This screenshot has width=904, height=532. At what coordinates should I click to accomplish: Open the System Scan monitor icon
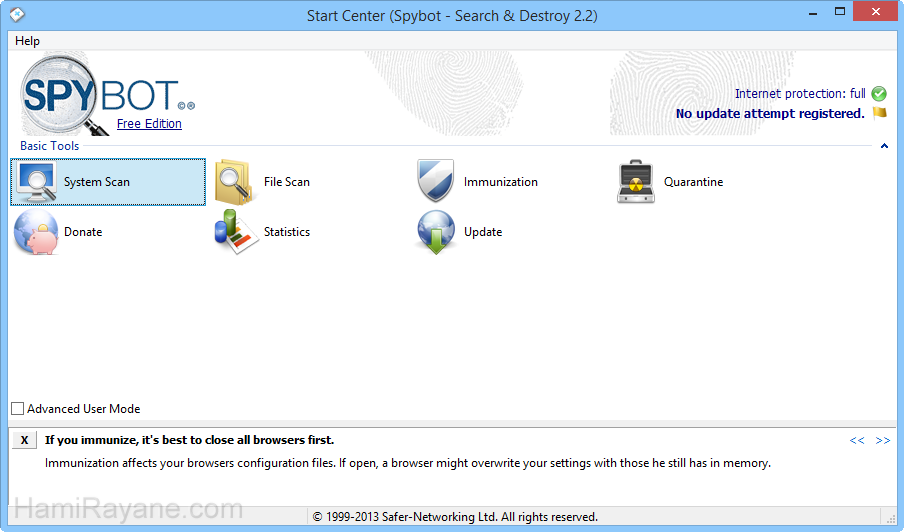coord(37,182)
